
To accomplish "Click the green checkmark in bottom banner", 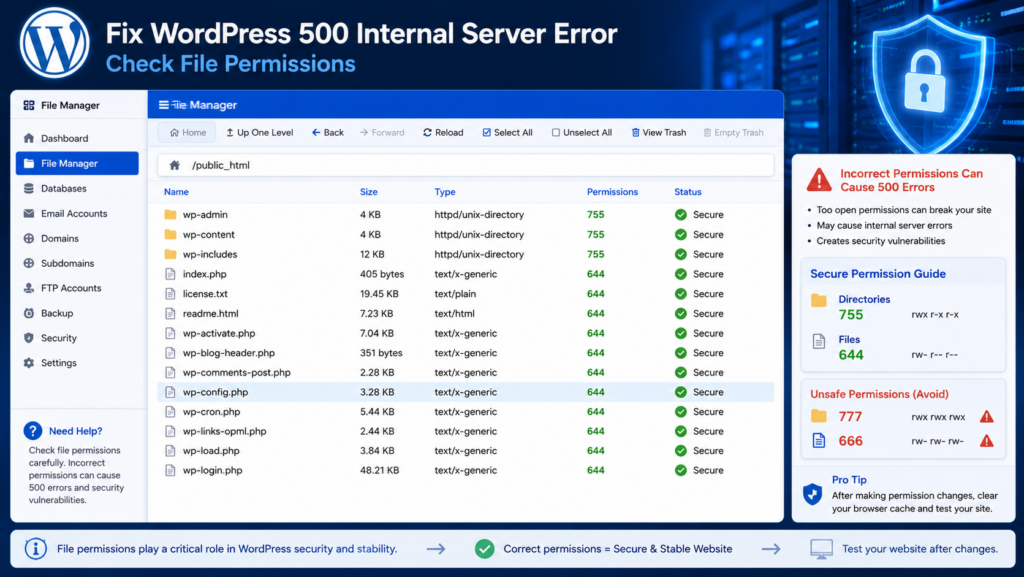I will [485, 549].
